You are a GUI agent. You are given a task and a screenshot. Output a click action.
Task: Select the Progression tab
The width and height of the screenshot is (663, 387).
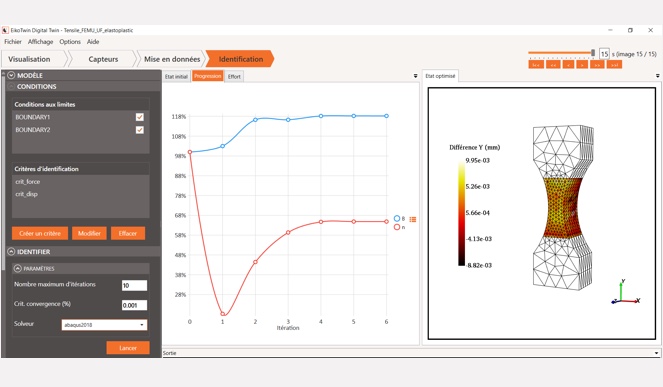(x=208, y=76)
